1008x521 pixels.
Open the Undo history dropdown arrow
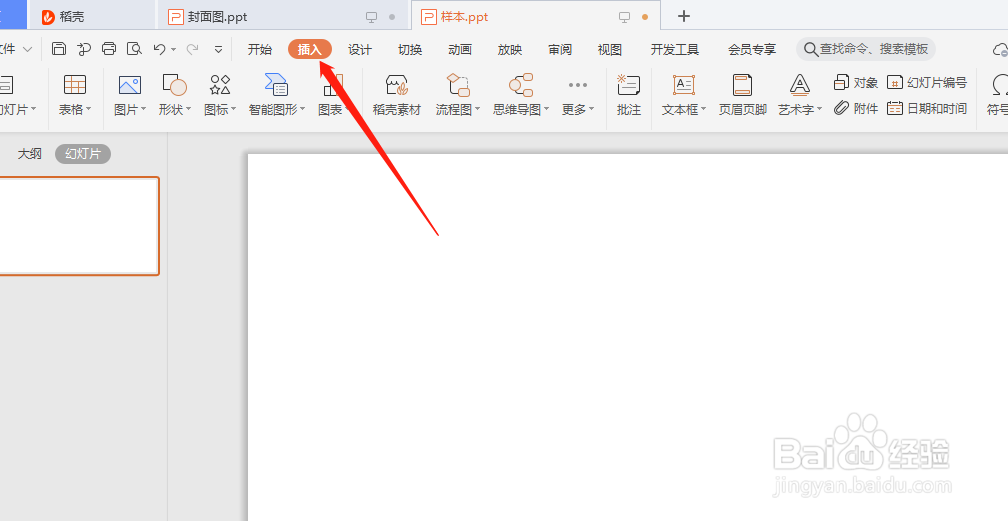174,50
